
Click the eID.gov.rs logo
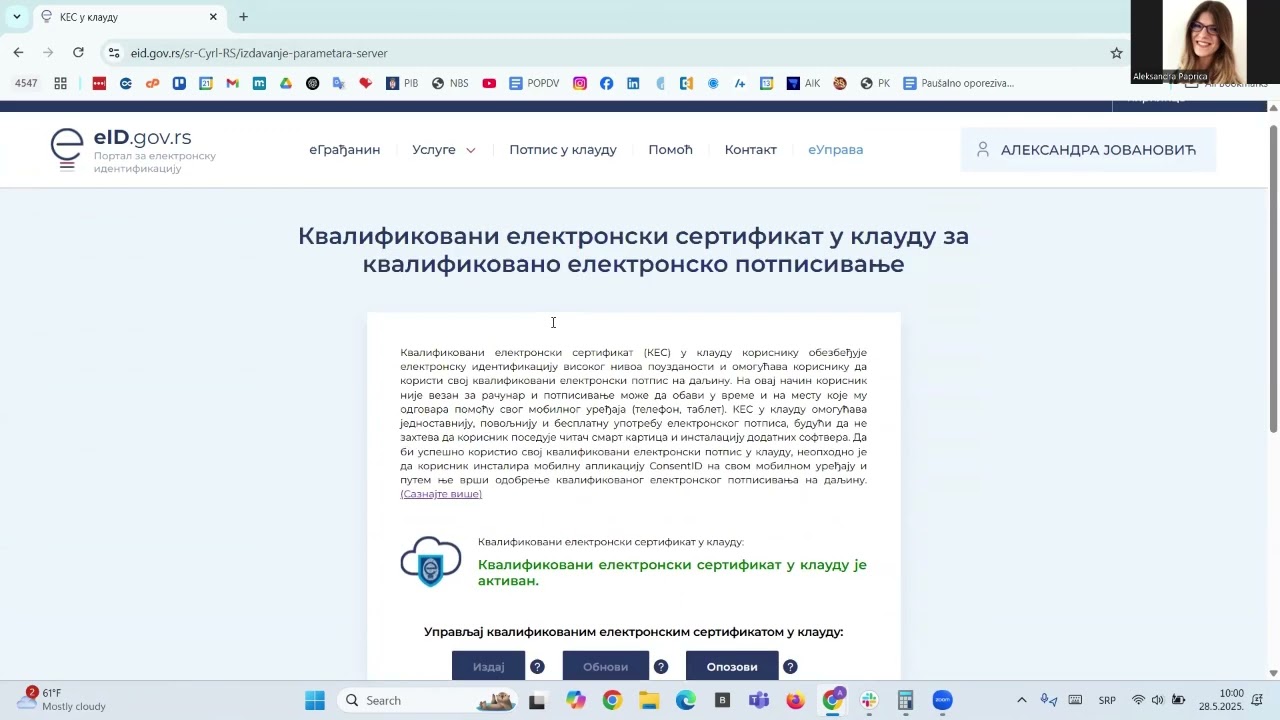coord(133,150)
